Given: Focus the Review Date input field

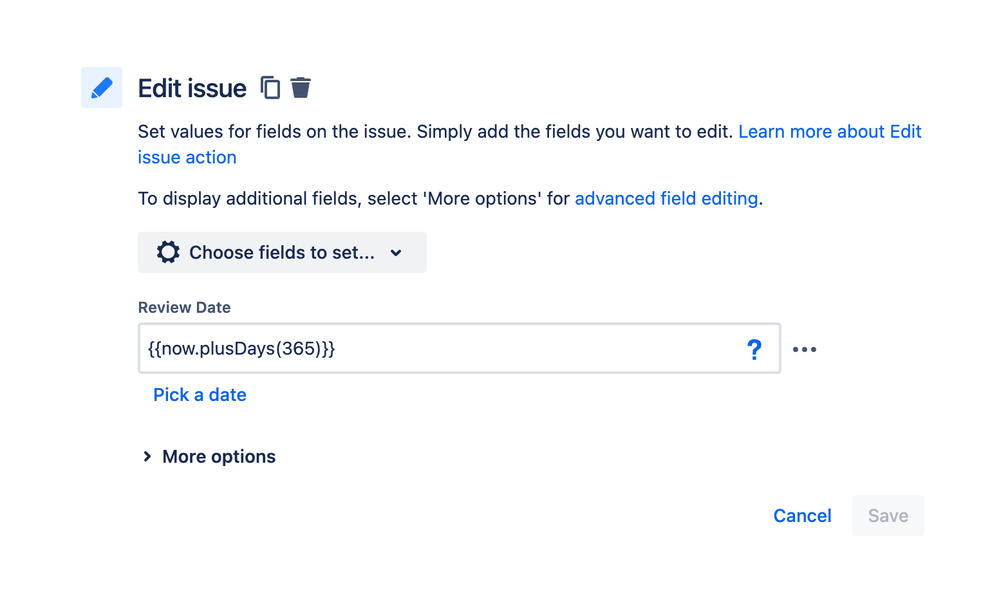Looking at the screenshot, I should click(x=459, y=348).
